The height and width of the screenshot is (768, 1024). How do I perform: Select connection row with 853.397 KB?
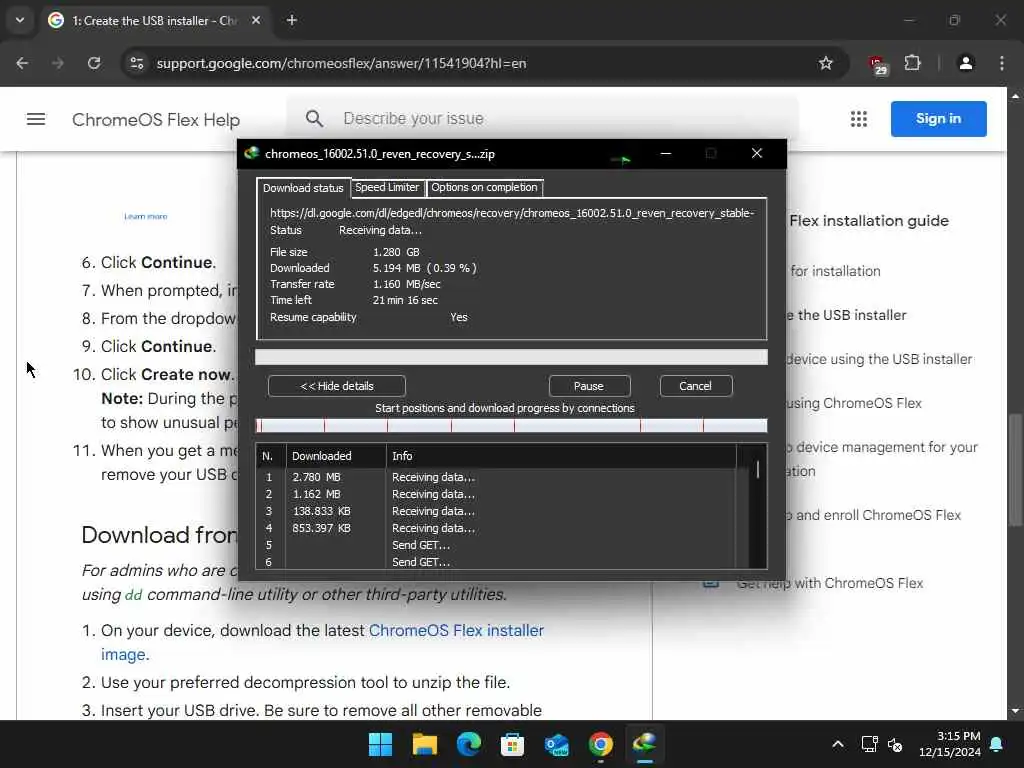point(496,528)
